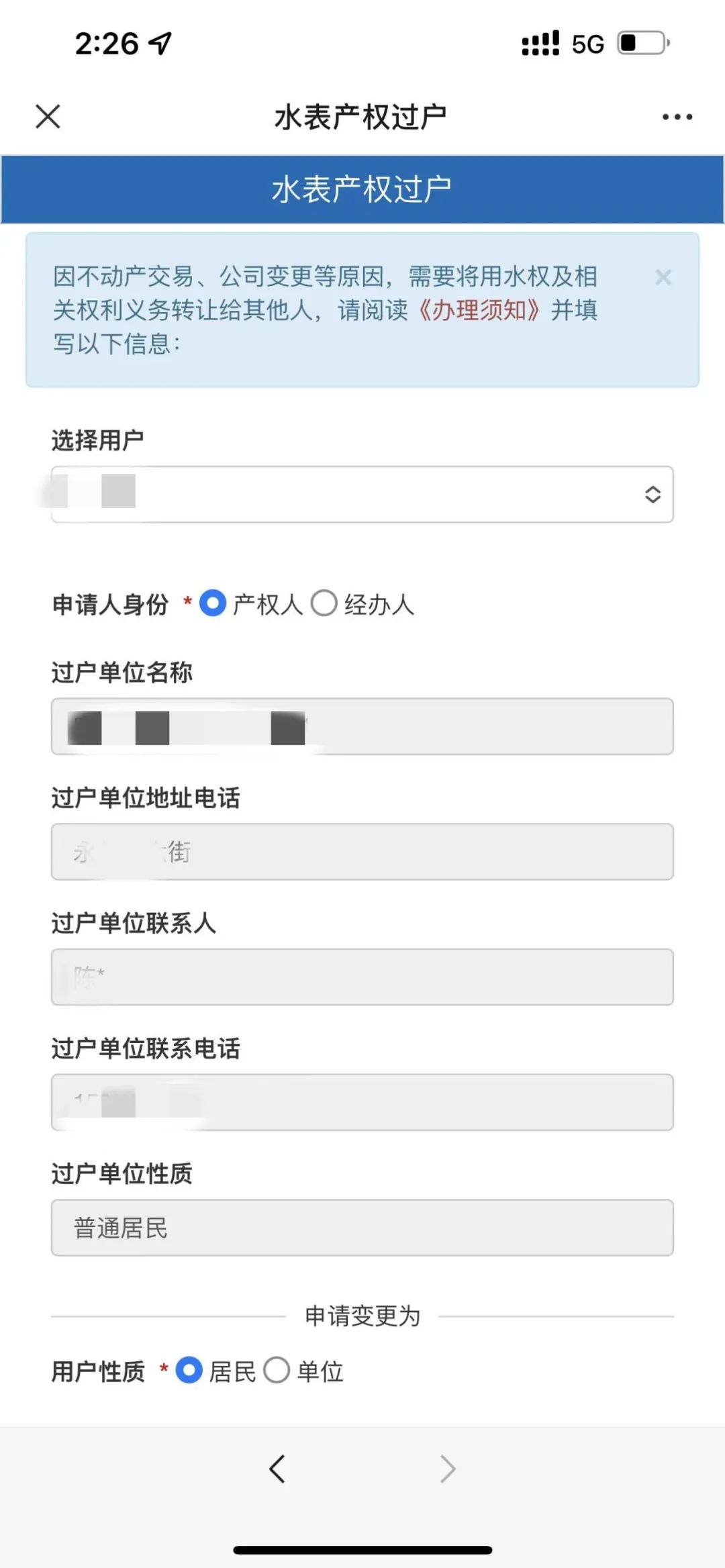Image resolution: width=725 pixels, height=1568 pixels.
Task: Tap the battery indicator in the status bar
Action: tap(641, 43)
